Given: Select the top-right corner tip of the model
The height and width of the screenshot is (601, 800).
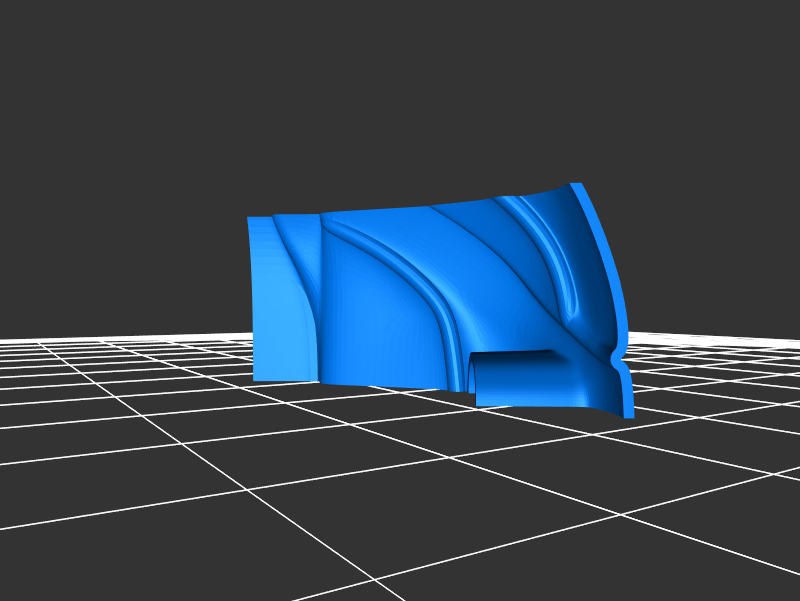Looking at the screenshot, I should click(x=577, y=185).
